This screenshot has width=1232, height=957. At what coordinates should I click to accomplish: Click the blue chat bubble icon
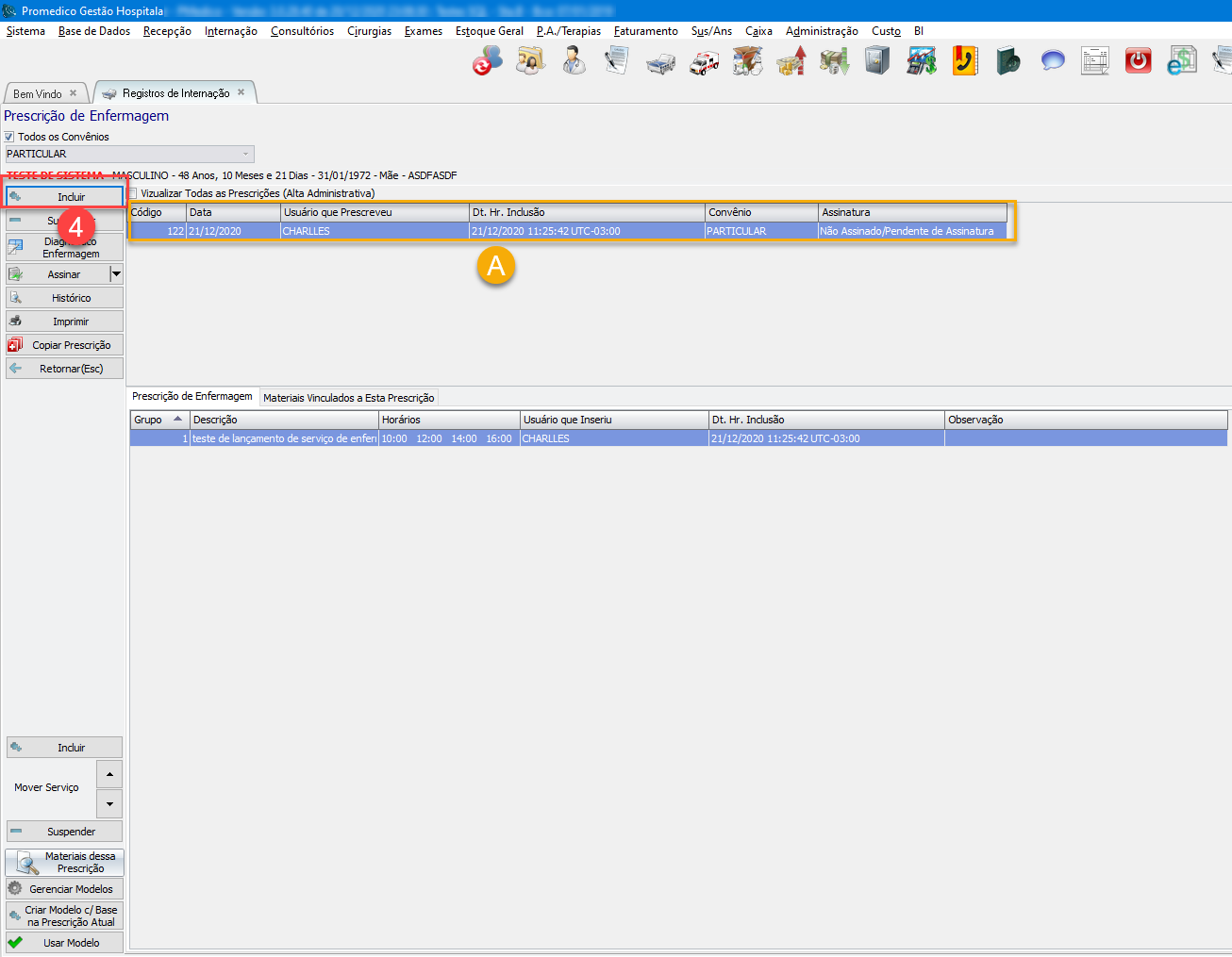[1052, 62]
